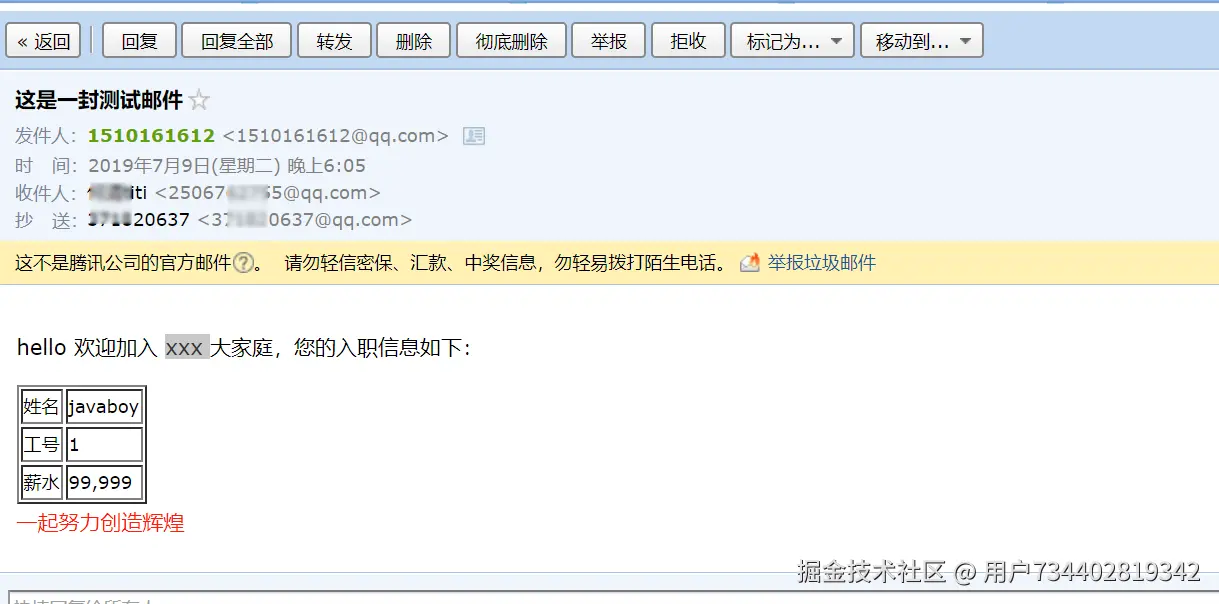Click the javaboy table cell
1219x604 pixels.
tap(104, 406)
